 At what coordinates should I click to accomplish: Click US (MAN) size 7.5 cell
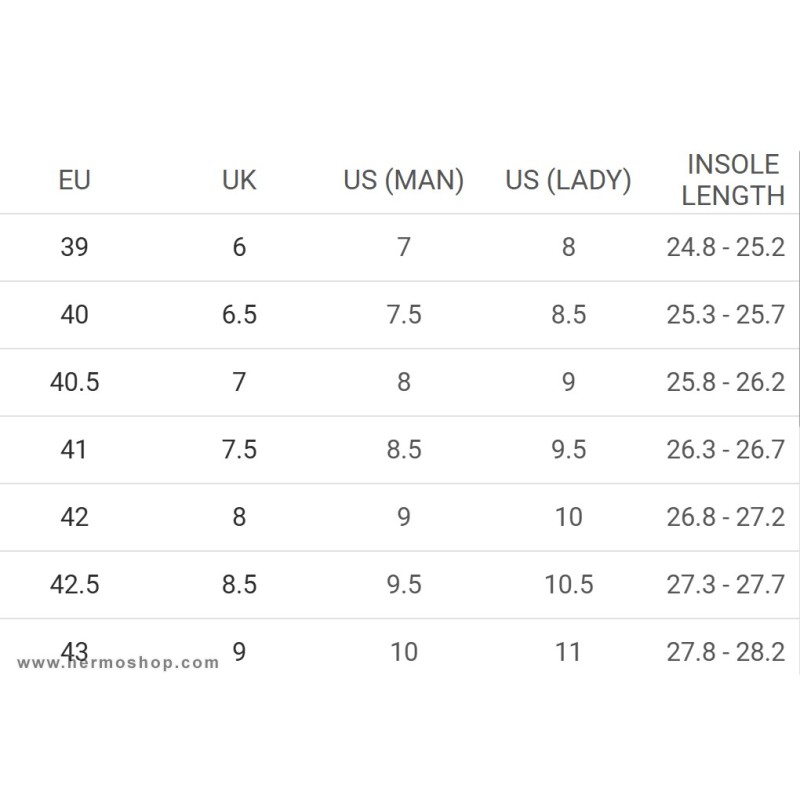point(404,315)
